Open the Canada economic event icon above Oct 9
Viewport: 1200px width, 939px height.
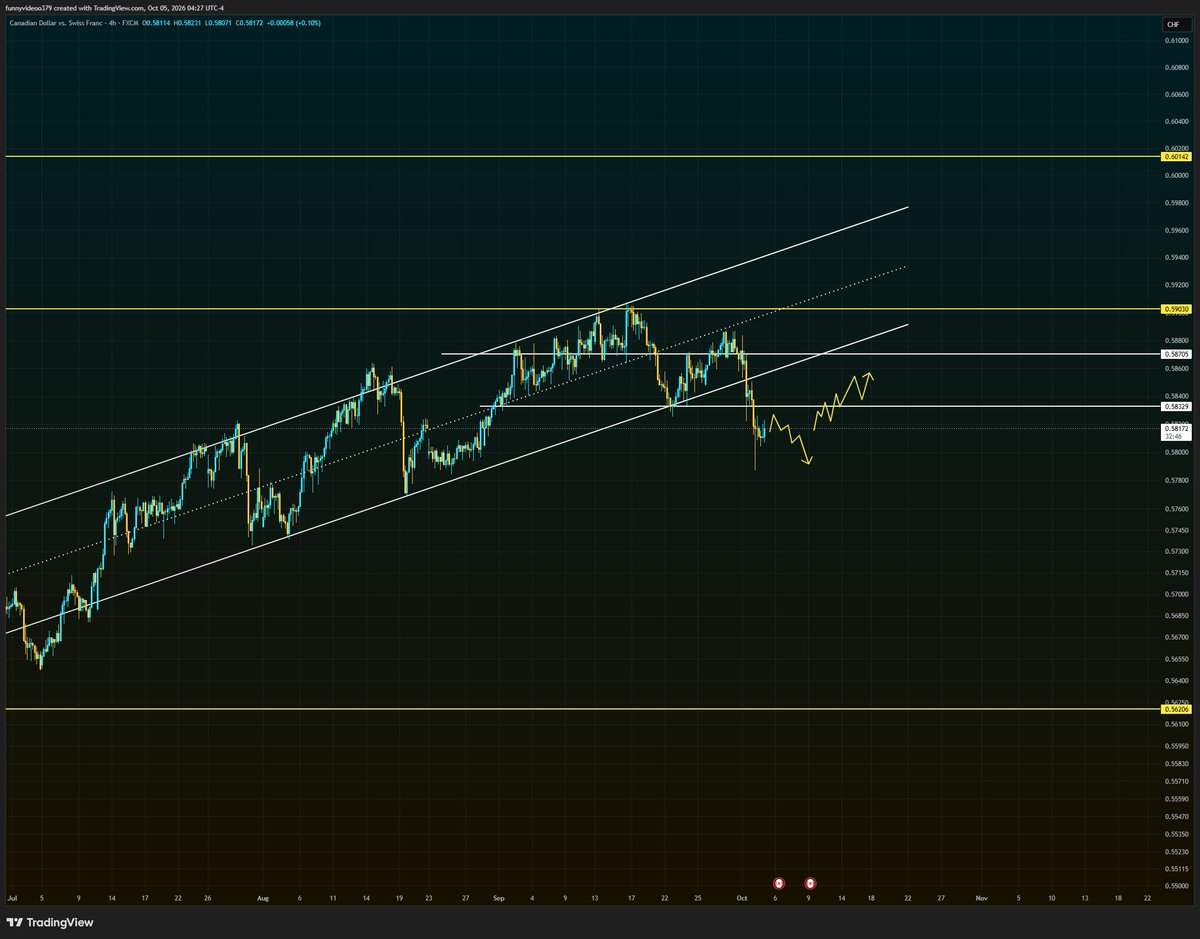click(x=810, y=883)
